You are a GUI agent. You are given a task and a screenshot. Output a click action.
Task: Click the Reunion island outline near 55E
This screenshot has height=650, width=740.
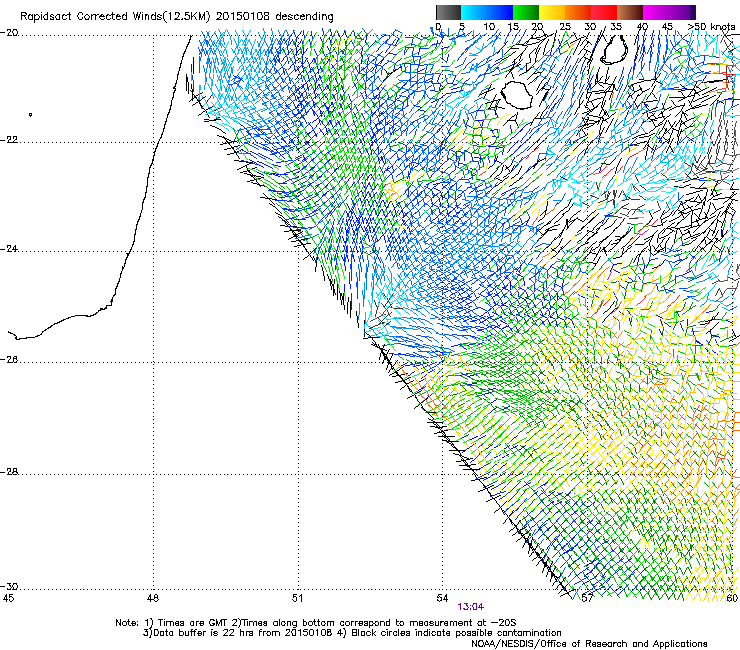pyautogui.click(x=517, y=95)
